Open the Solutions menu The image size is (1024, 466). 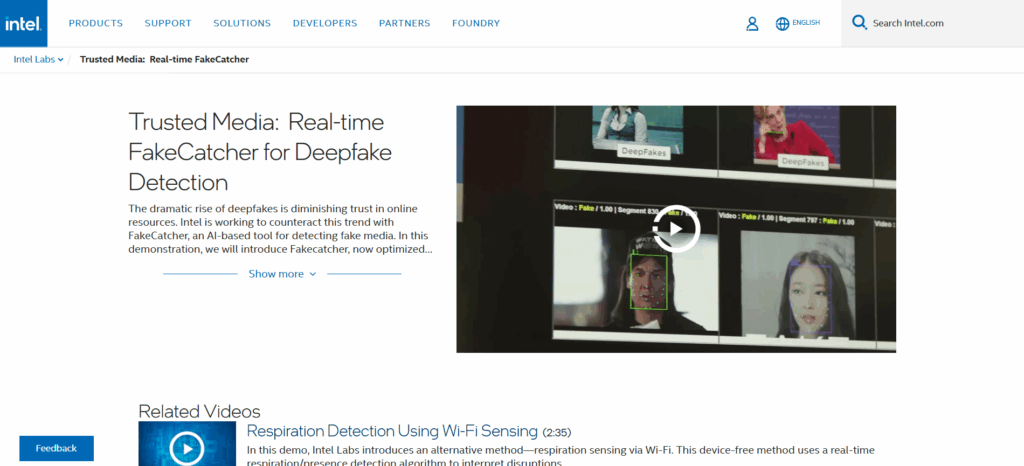242,23
